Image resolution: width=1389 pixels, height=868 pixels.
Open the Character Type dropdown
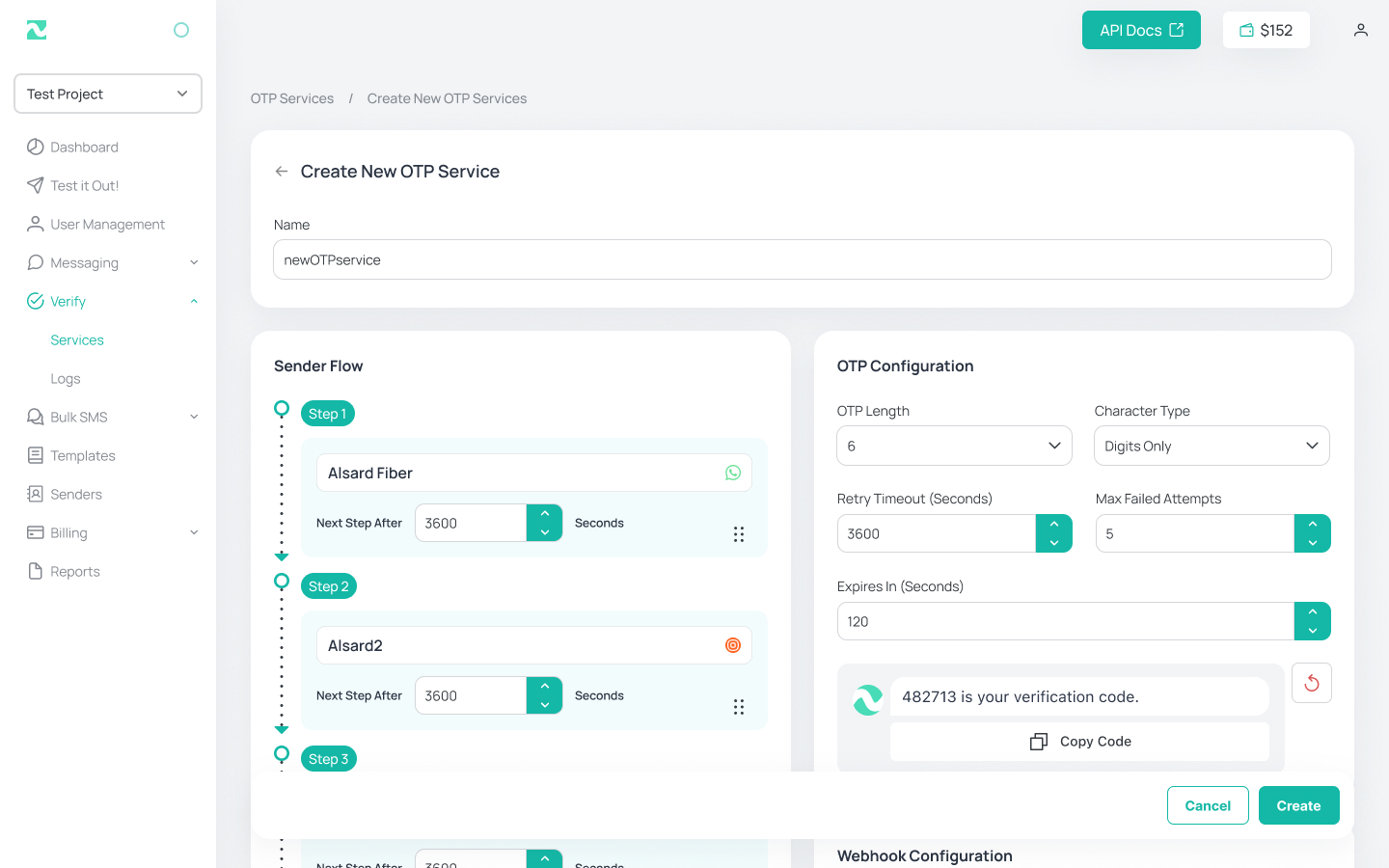point(1212,446)
